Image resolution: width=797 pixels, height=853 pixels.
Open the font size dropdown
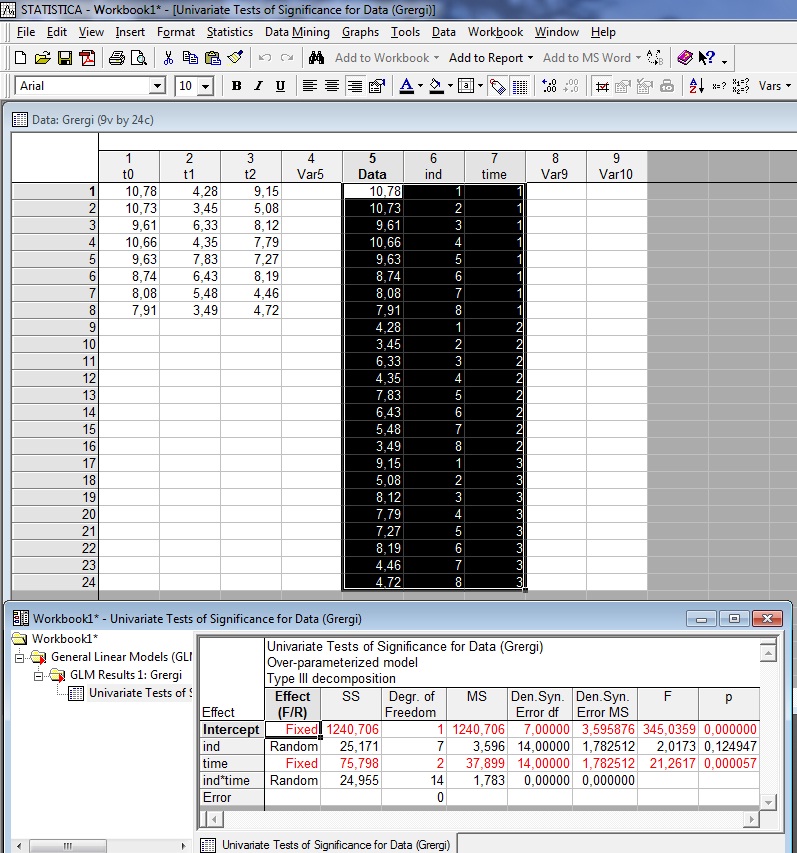(206, 86)
